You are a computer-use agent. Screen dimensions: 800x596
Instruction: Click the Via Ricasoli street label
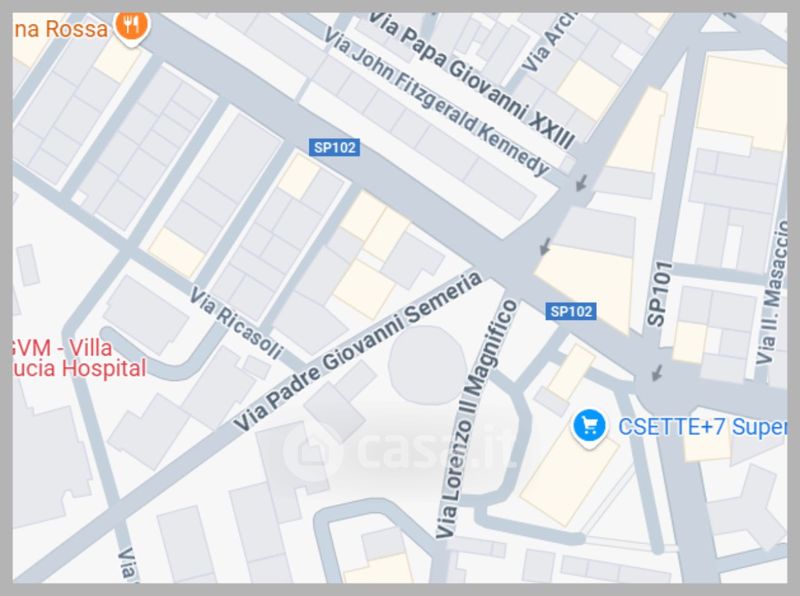click(236, 322)
